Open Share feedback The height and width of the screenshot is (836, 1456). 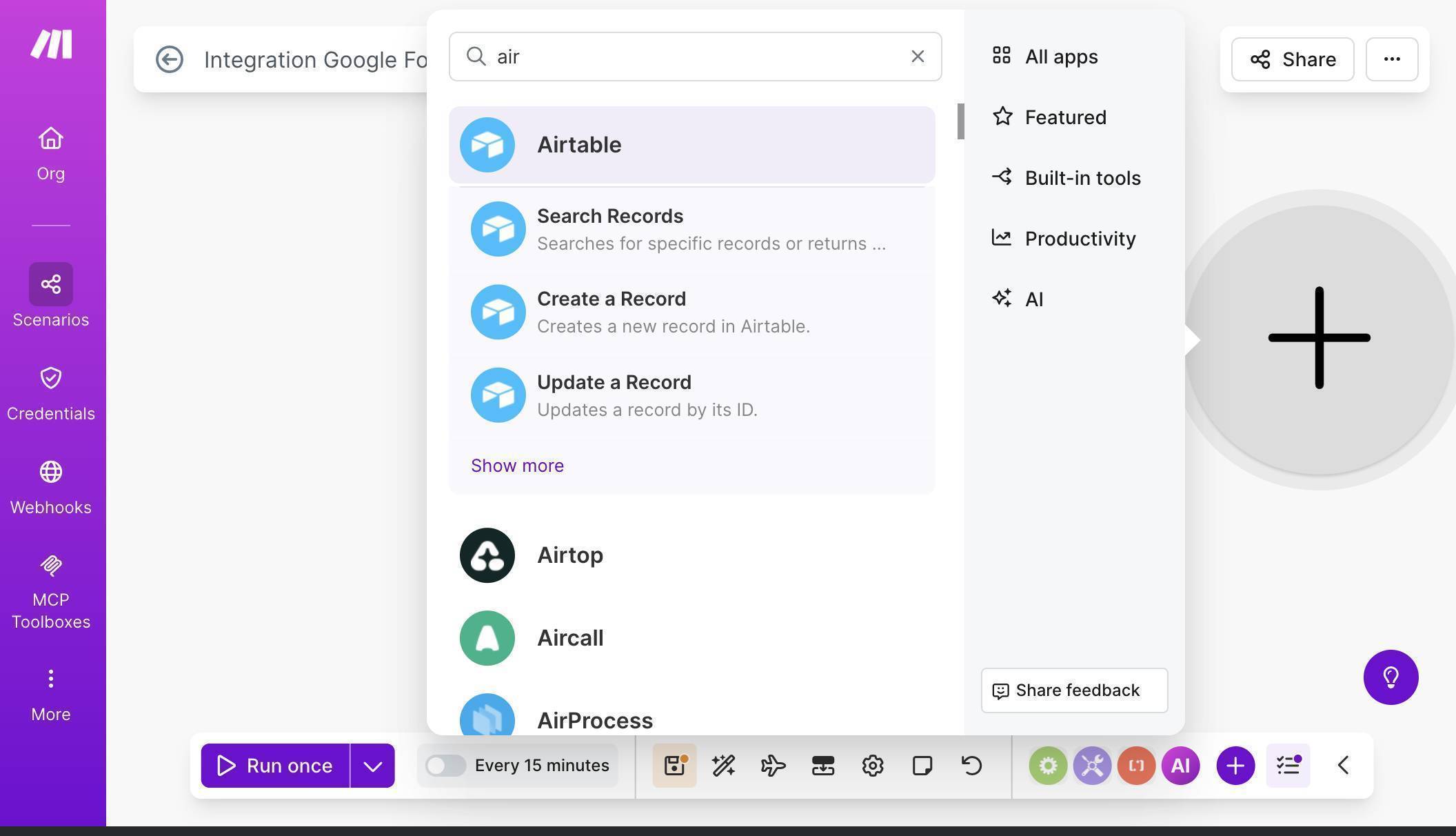tap(1073, 690)
